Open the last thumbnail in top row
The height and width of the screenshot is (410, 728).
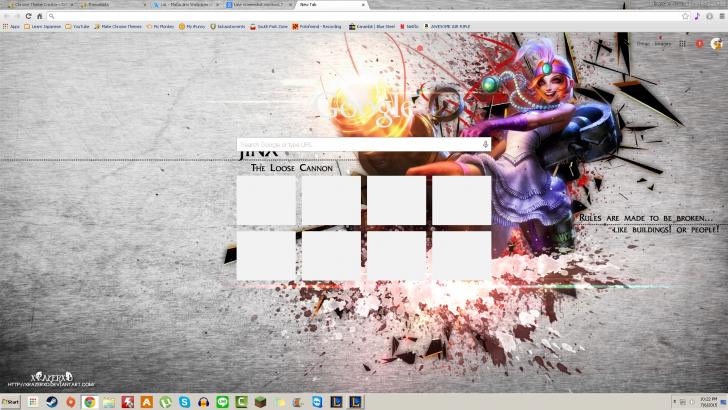coord(462,200)
